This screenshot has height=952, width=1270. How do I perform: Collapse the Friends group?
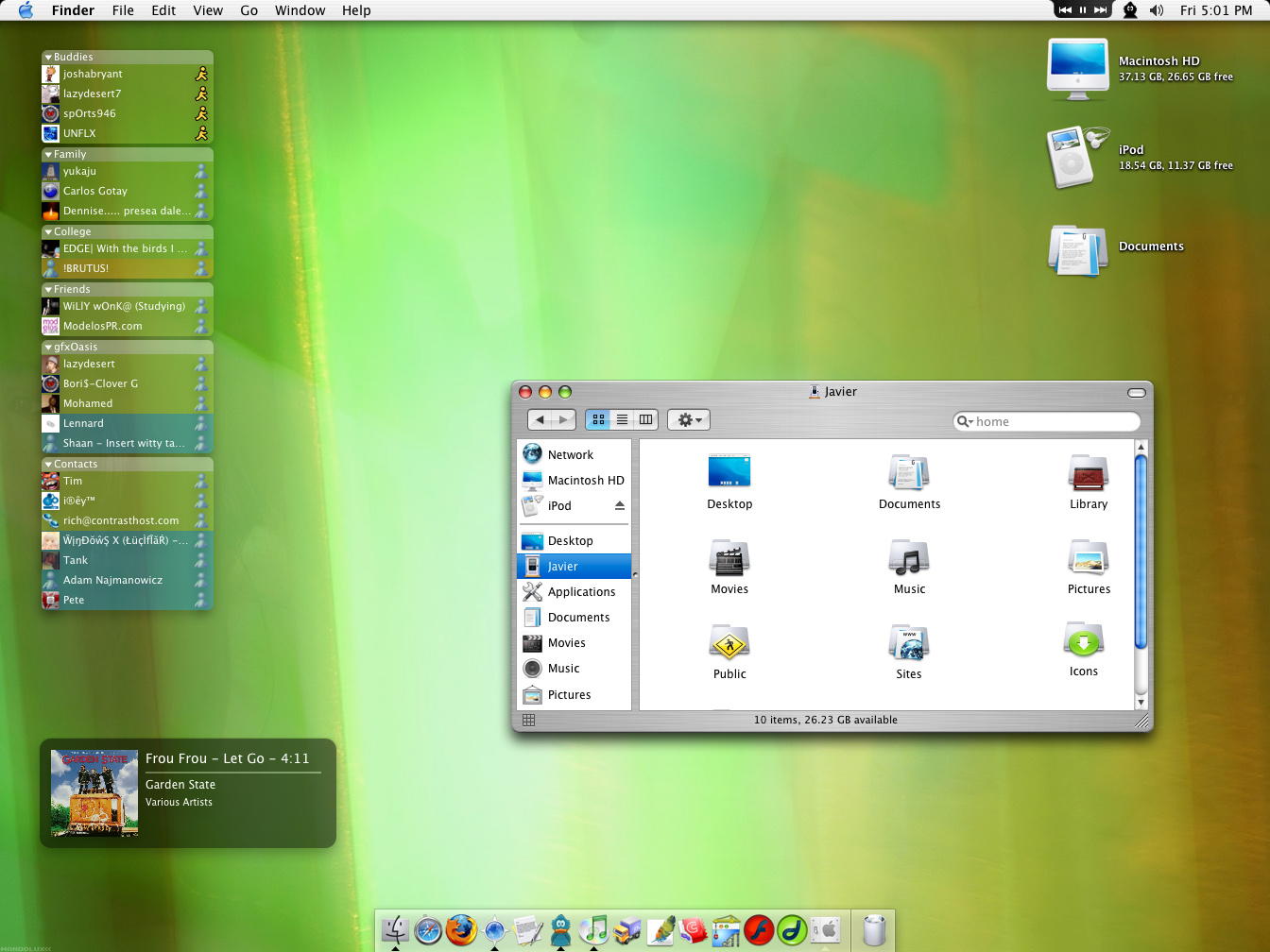[48, 290]
